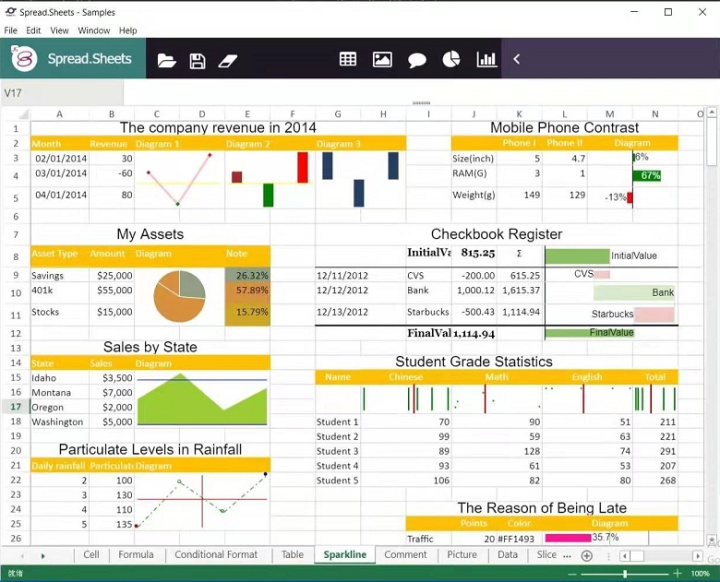Collapse the side panel with left chevron
720x582 pixels.
click(x=517, y=59)
